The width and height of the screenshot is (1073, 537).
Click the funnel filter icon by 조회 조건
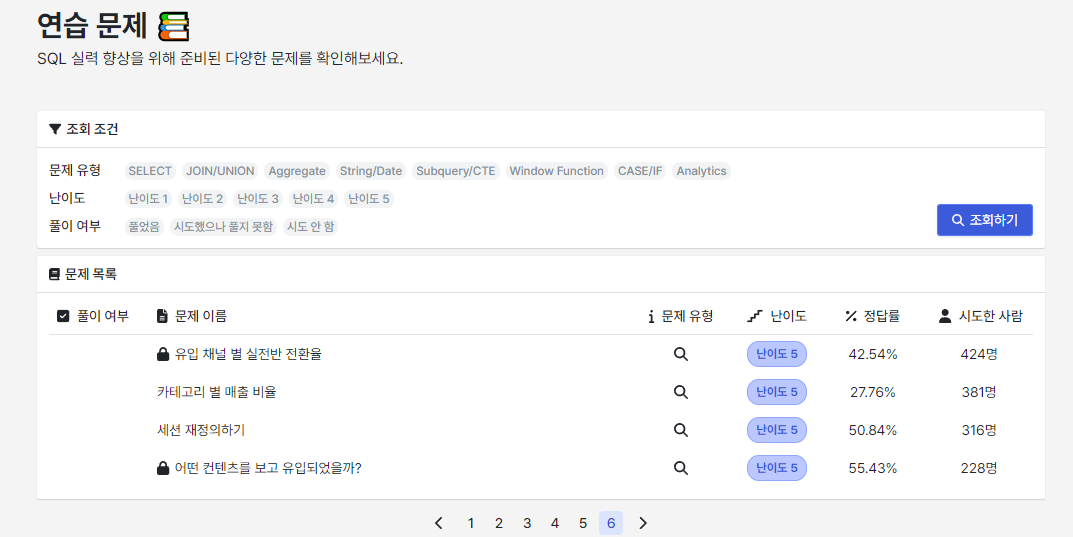tap(55, 129)
